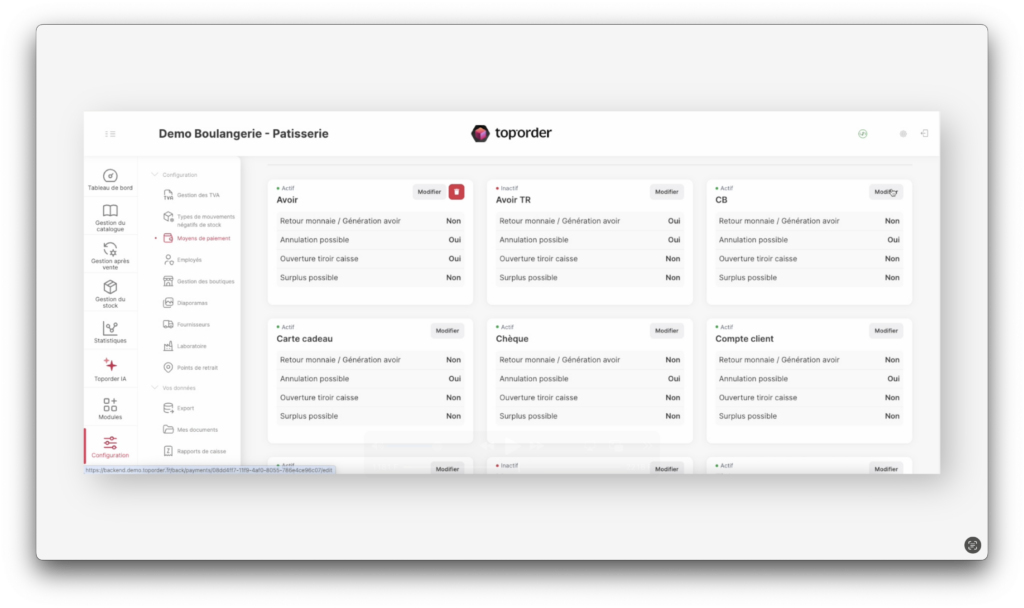Viewport: 1024px width, 608px height.
Task: Toggle the sidebar menu collapse icon
Action: (110, 133)
